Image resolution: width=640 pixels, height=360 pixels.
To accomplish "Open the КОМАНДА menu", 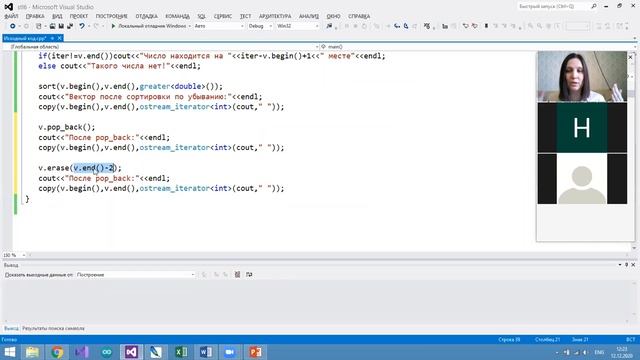I will [x=178, y=16].
